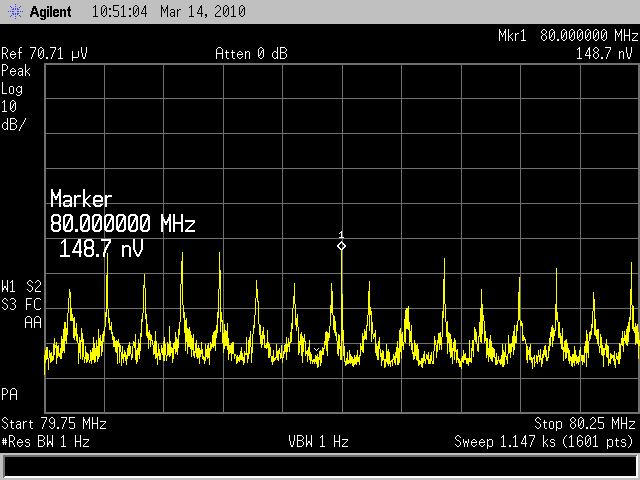The width and height of the screenshot is (640, 480).
Task: Click the Sweep 1.147 ks (1601 pts) readout
Action: [x=545, y=440]
